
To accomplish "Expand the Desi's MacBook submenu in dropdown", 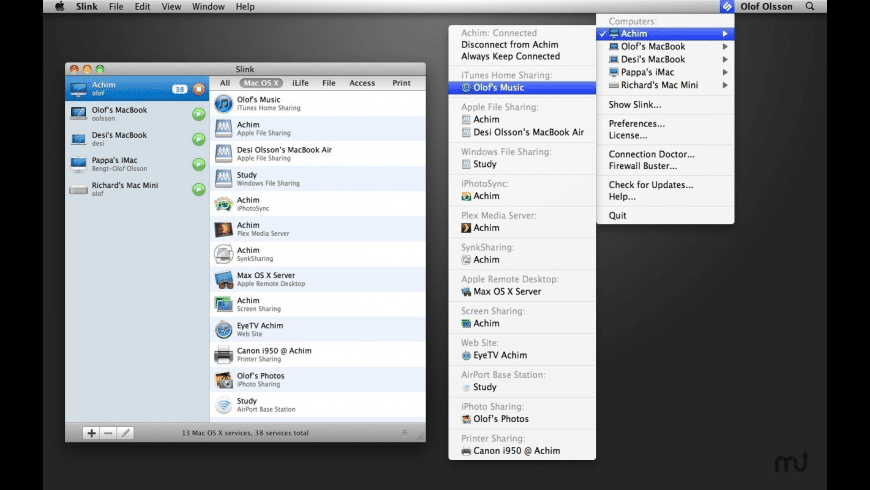I will [x=724, y=59].
